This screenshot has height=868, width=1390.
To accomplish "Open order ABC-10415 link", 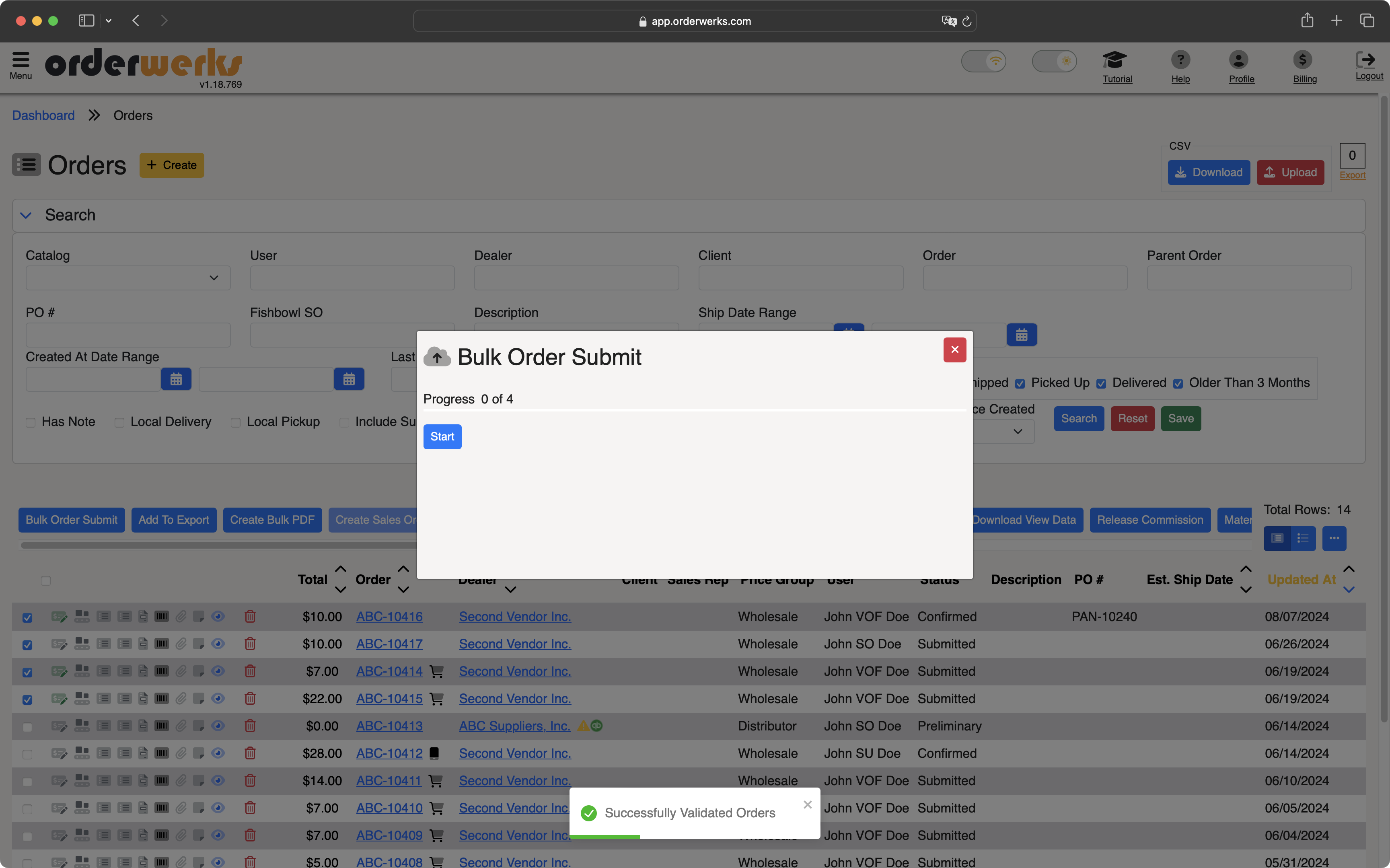I will [x=389, y=699].
